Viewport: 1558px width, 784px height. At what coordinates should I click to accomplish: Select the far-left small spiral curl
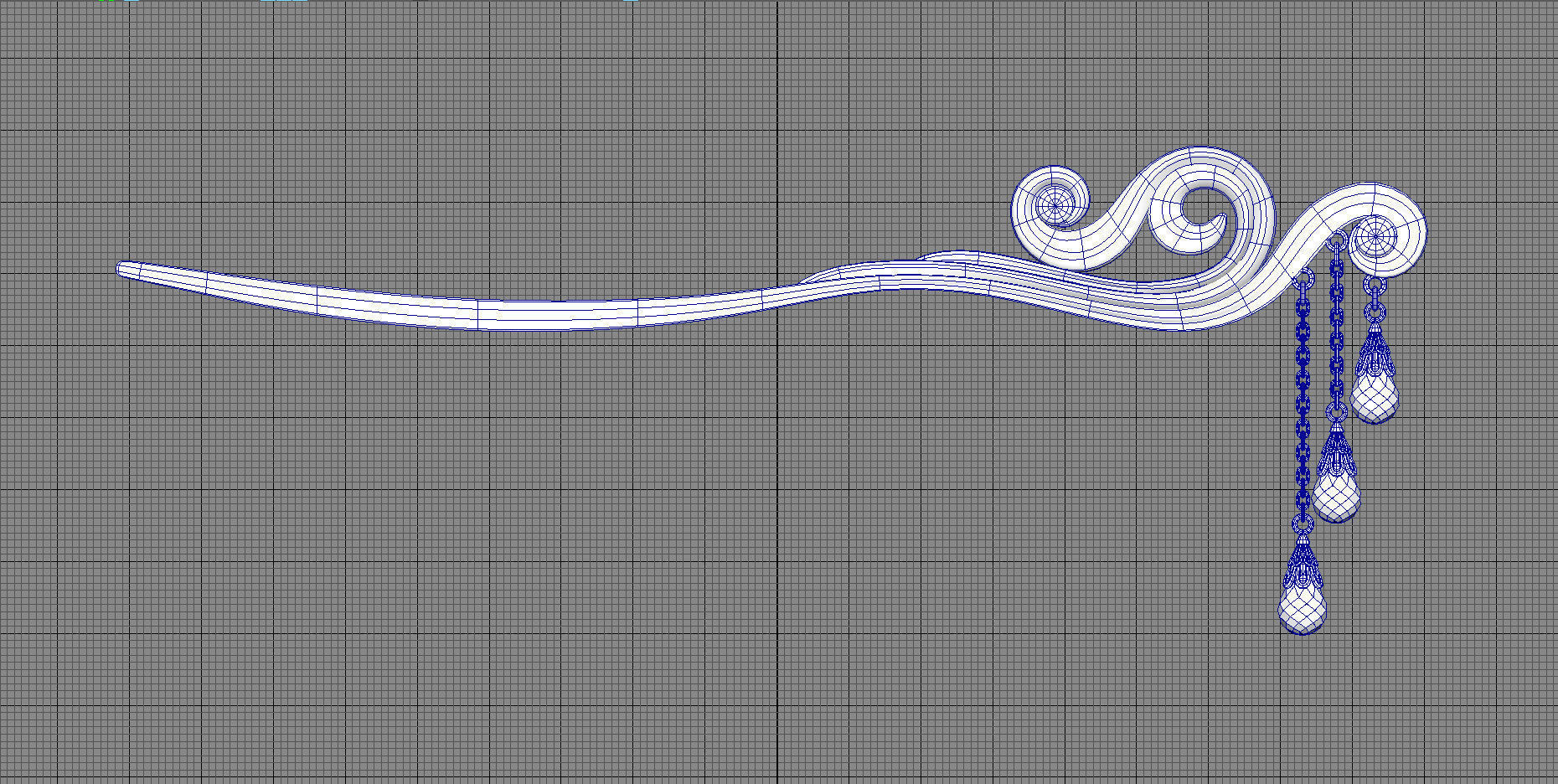pos(1052,206)
